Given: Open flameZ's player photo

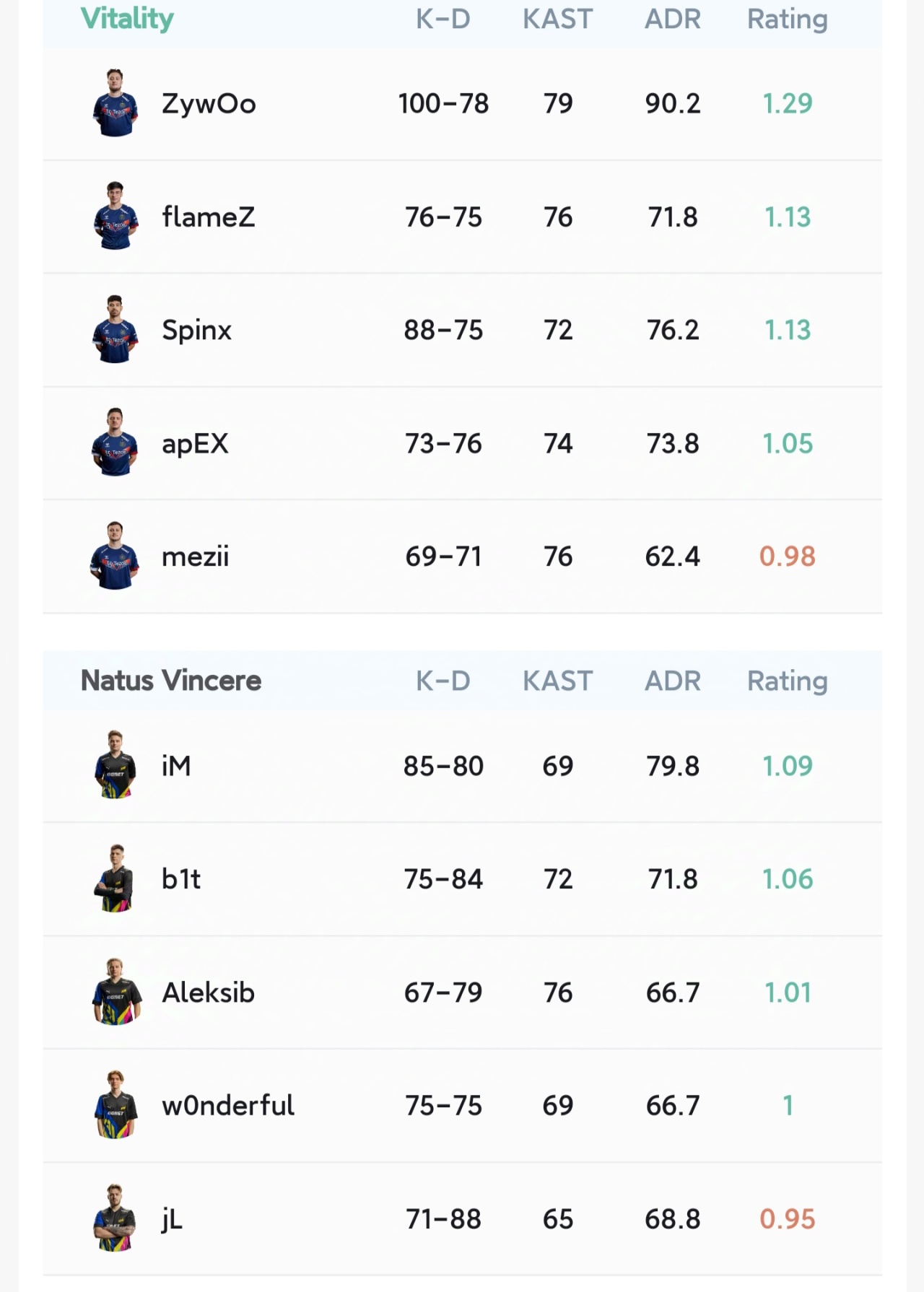Looking at the screenshot, I should coord(115,217).
